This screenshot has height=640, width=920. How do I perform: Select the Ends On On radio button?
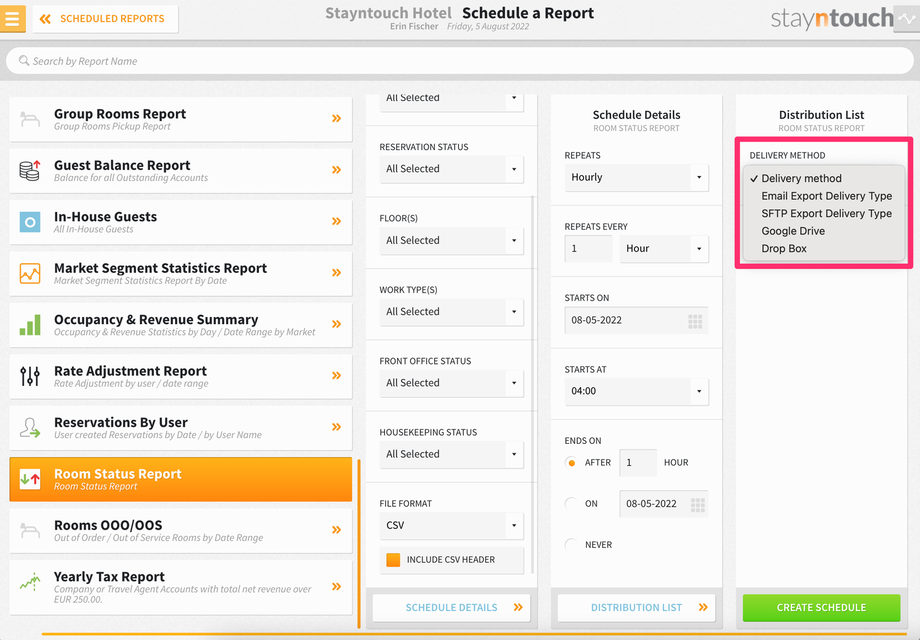pos(571,504)
